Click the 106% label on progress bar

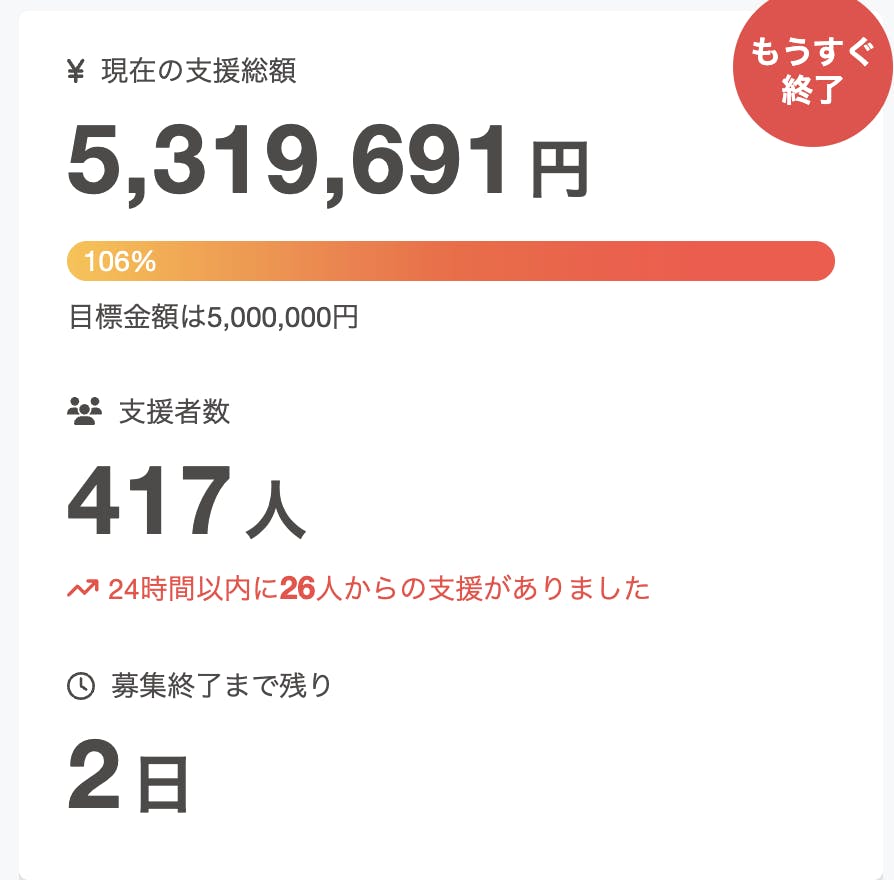(x=120, y=262)
